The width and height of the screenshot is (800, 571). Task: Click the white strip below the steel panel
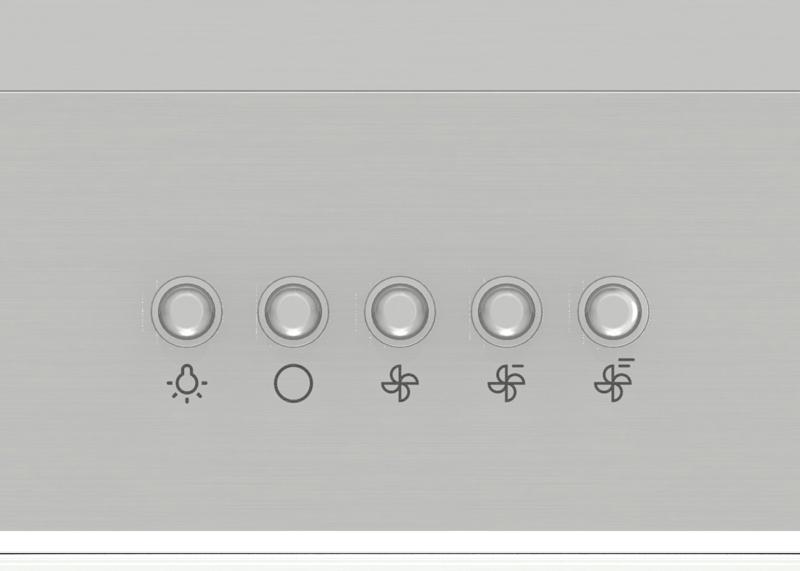(400, 541)
